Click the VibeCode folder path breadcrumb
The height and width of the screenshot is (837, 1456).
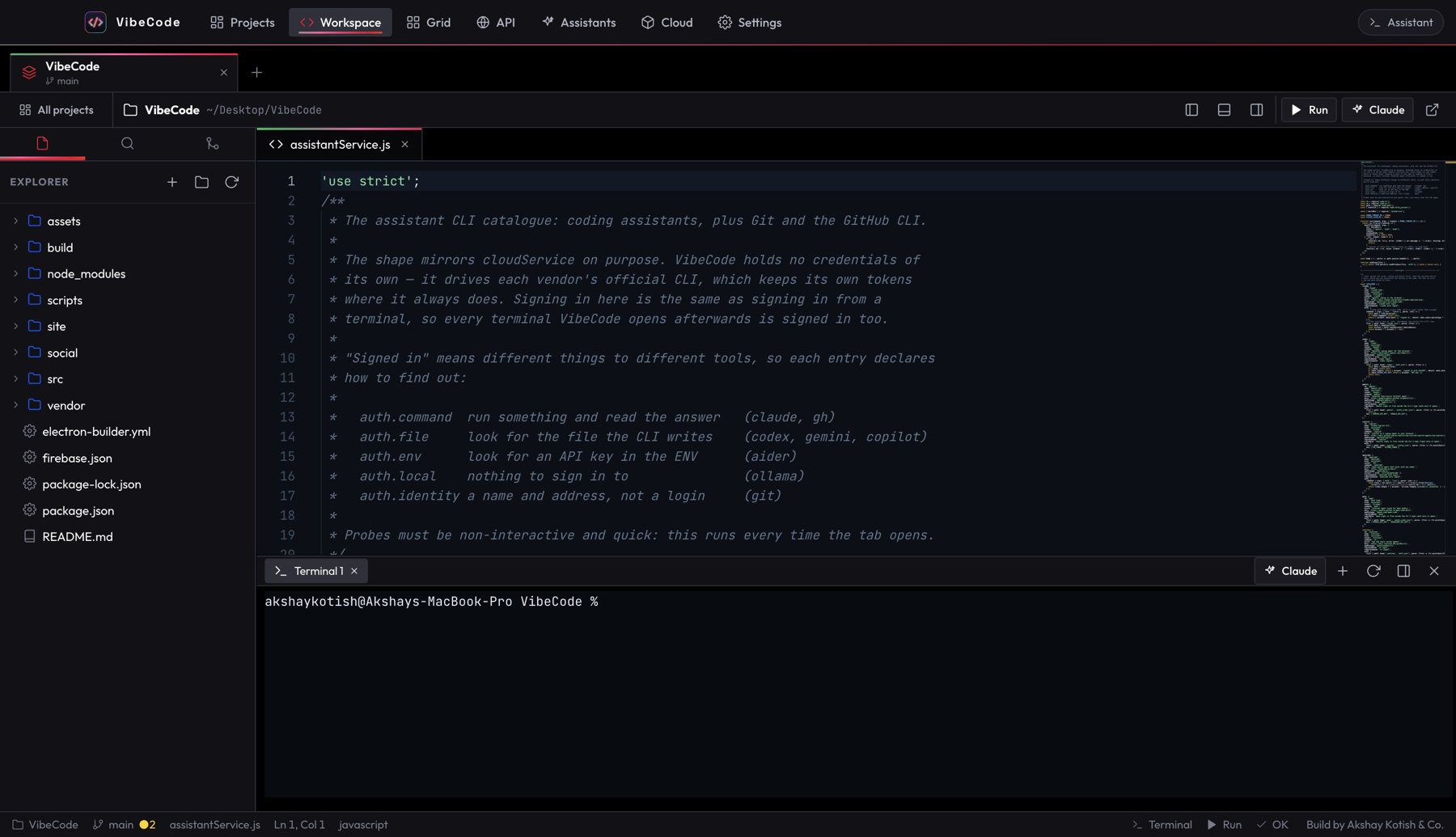[x=222, y=110]
